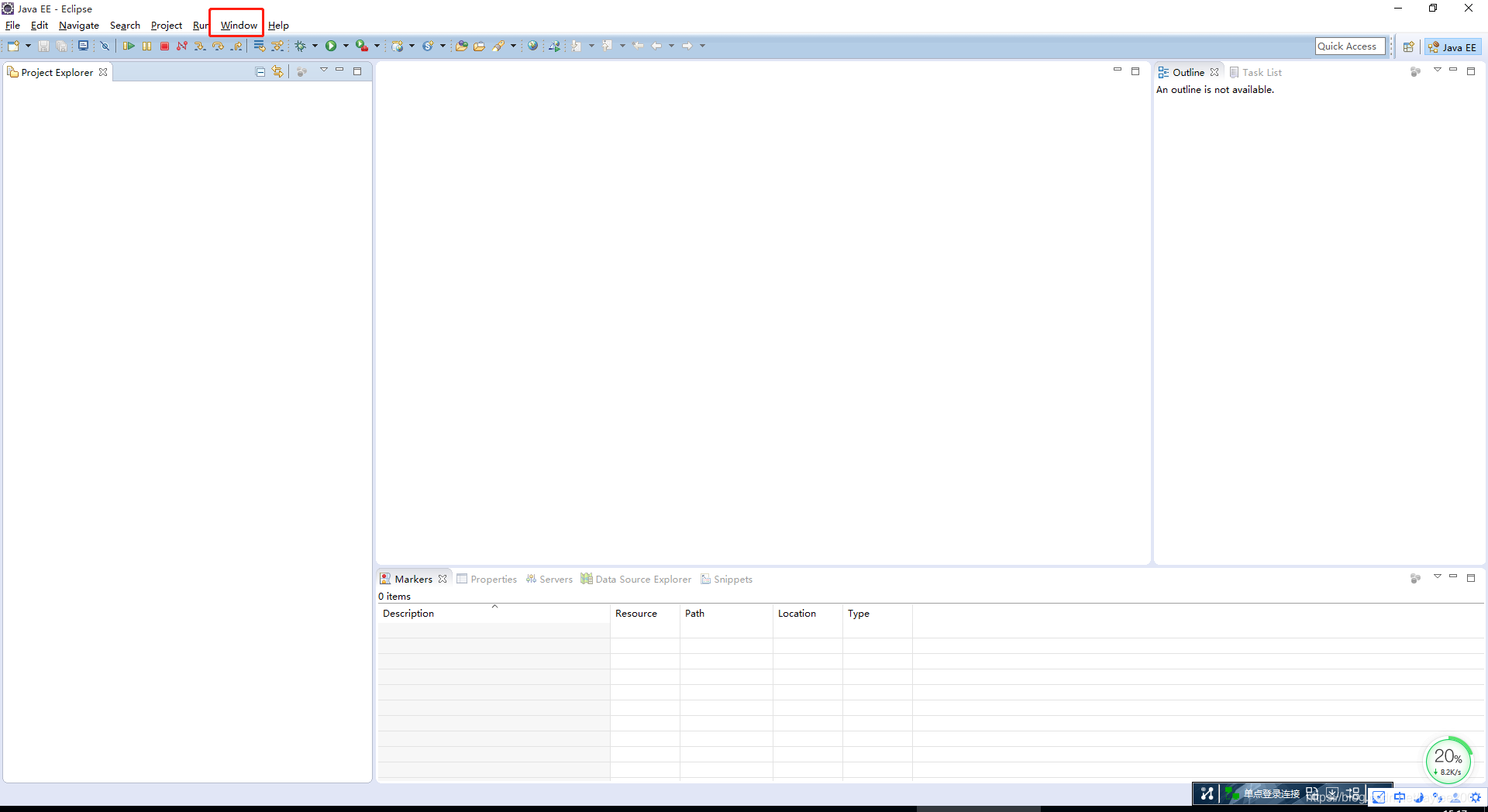Click the Open Task folder icon

(479, 46)
